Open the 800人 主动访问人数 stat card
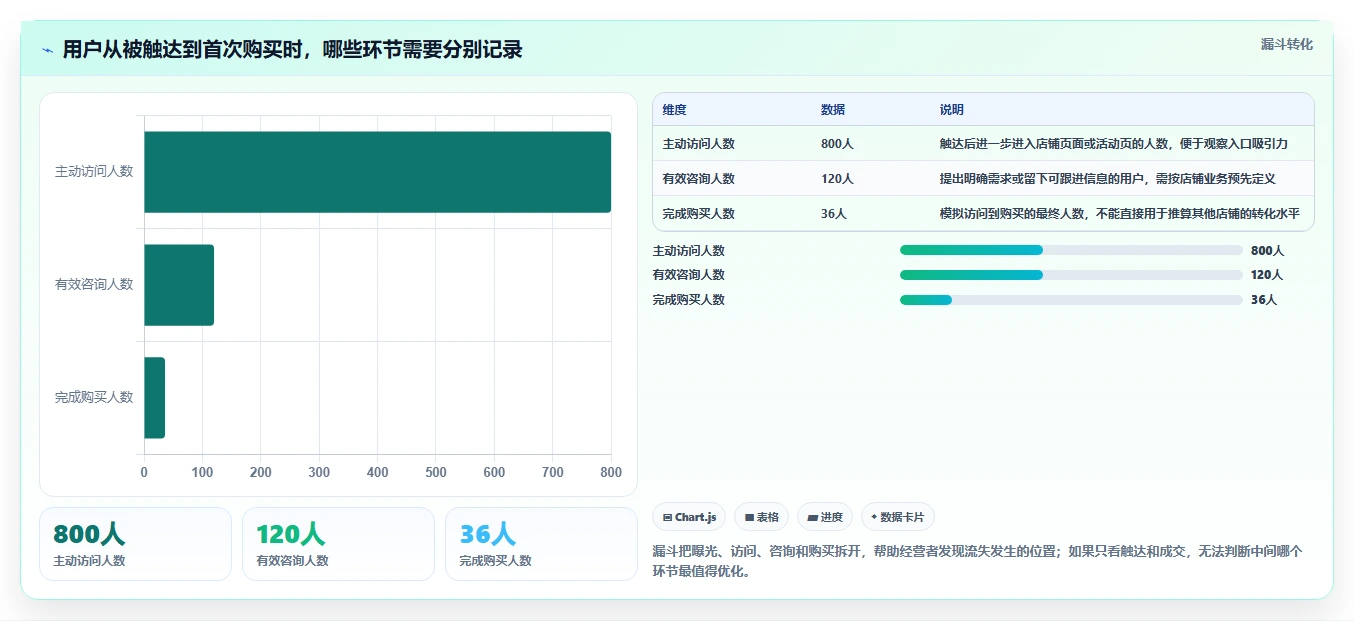The width and height of the screenshot is (1354, 621). click(135, 544)
